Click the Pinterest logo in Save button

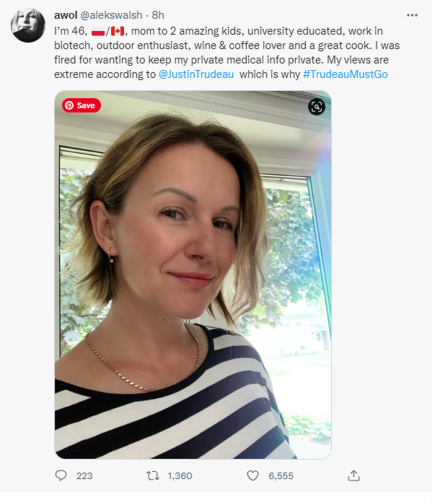click(x=69, y=105)
